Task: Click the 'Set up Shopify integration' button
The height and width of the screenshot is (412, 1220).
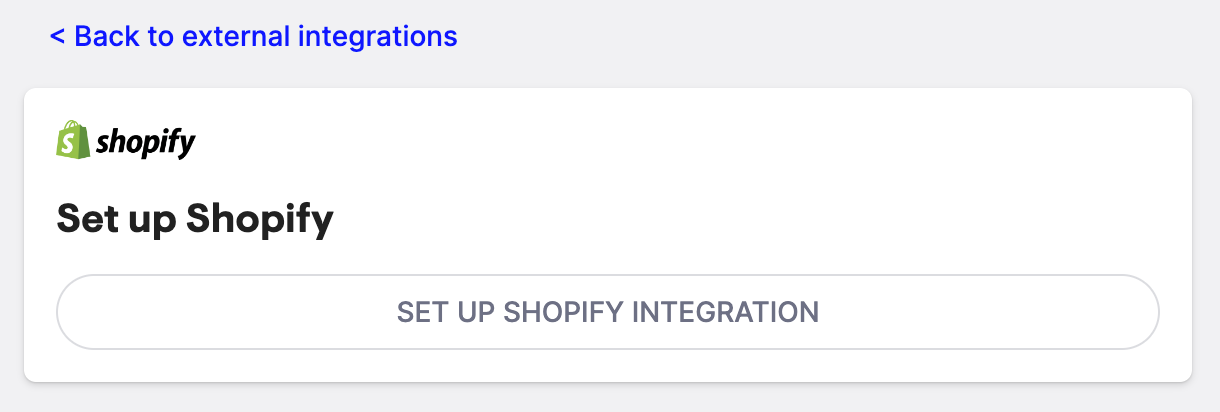Action: 608,312
